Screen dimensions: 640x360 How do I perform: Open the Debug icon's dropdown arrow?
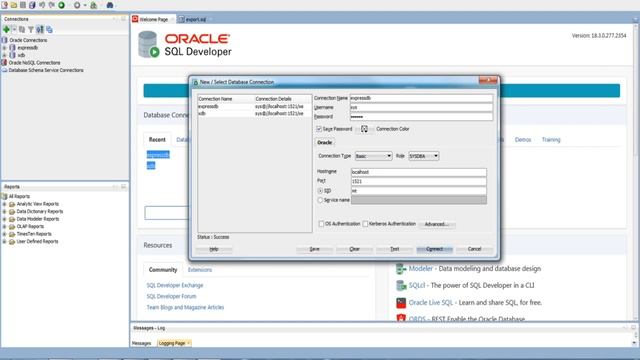click(85, 5)
